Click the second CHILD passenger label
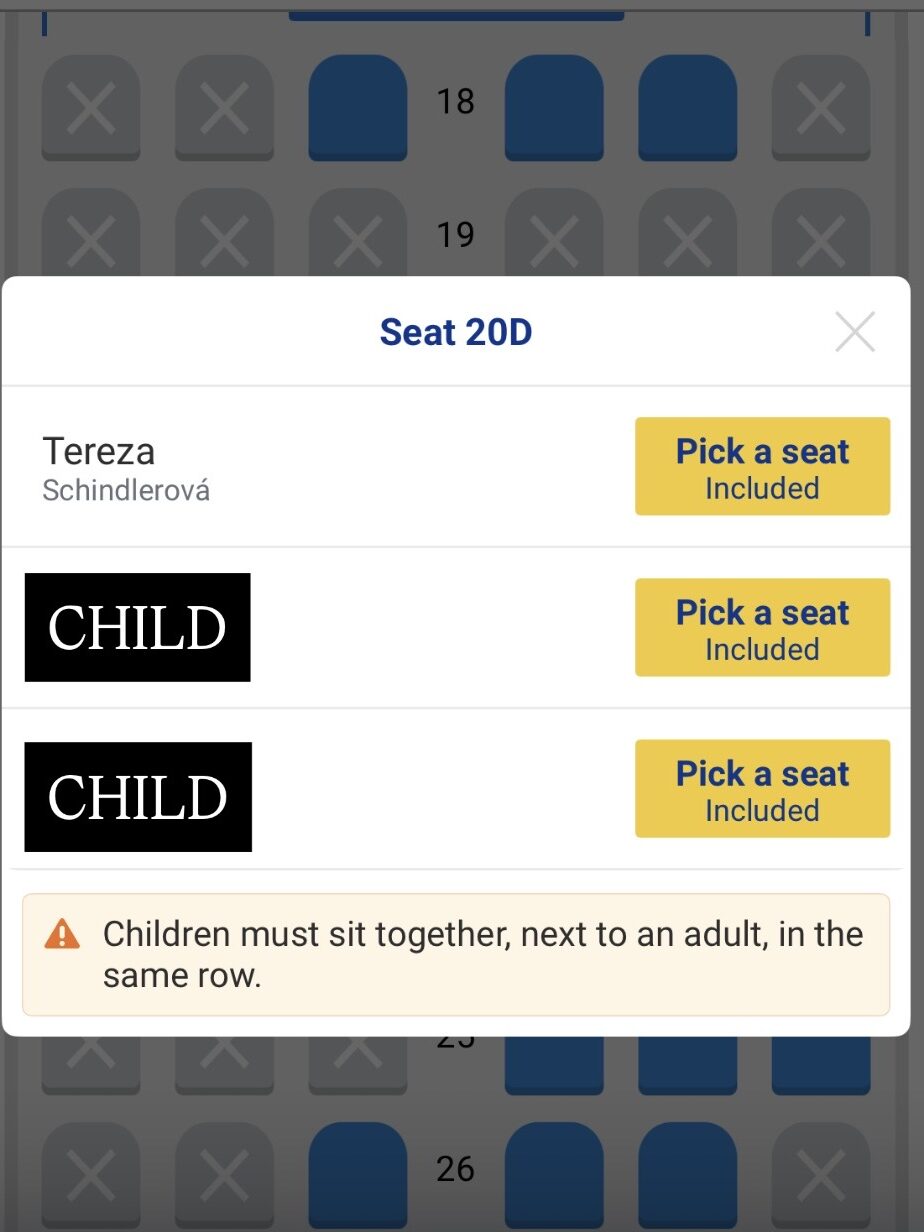Viewport: 924px width, 1232px height. 138,797
